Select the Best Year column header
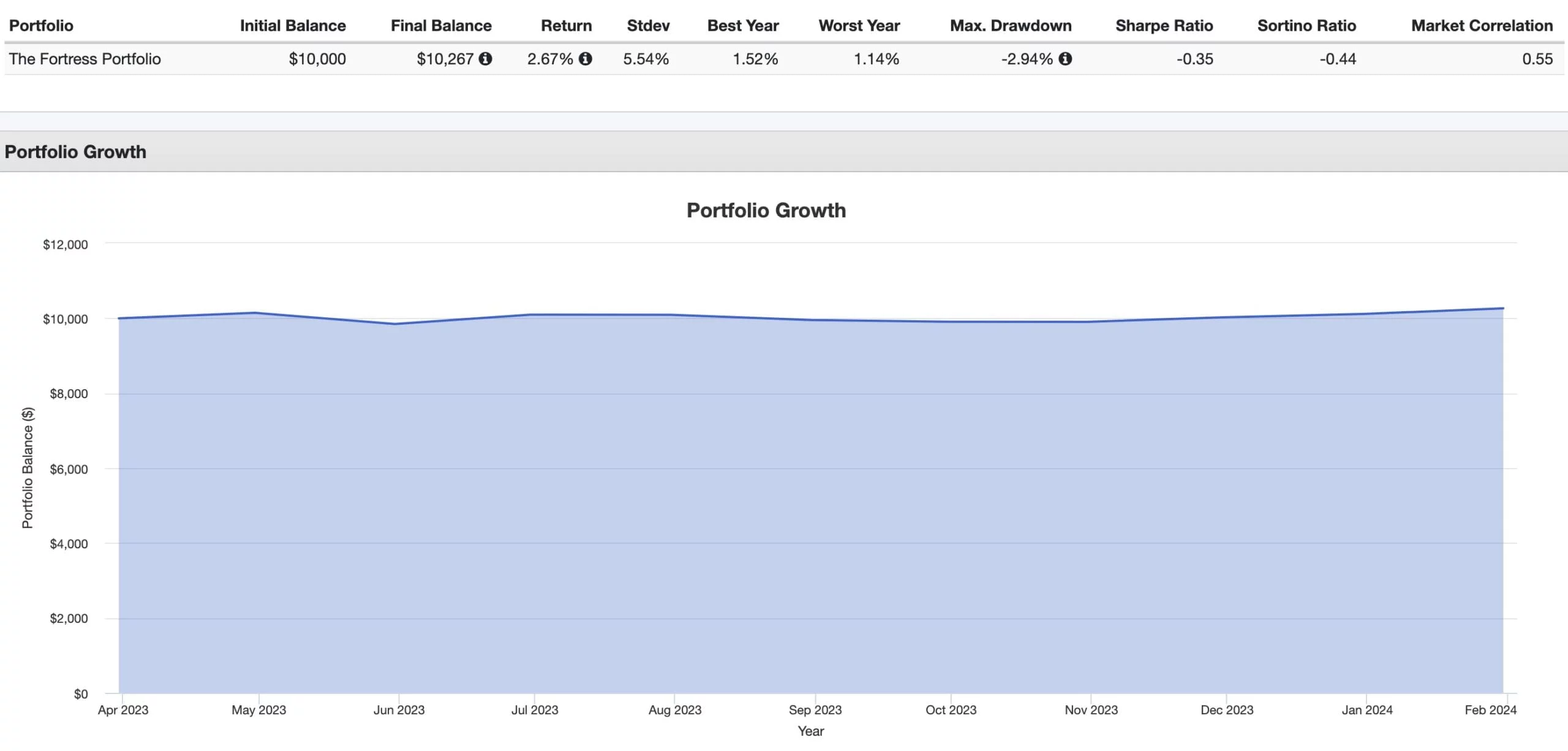This screenshot has width=1568, height=751. pos(743,26)
